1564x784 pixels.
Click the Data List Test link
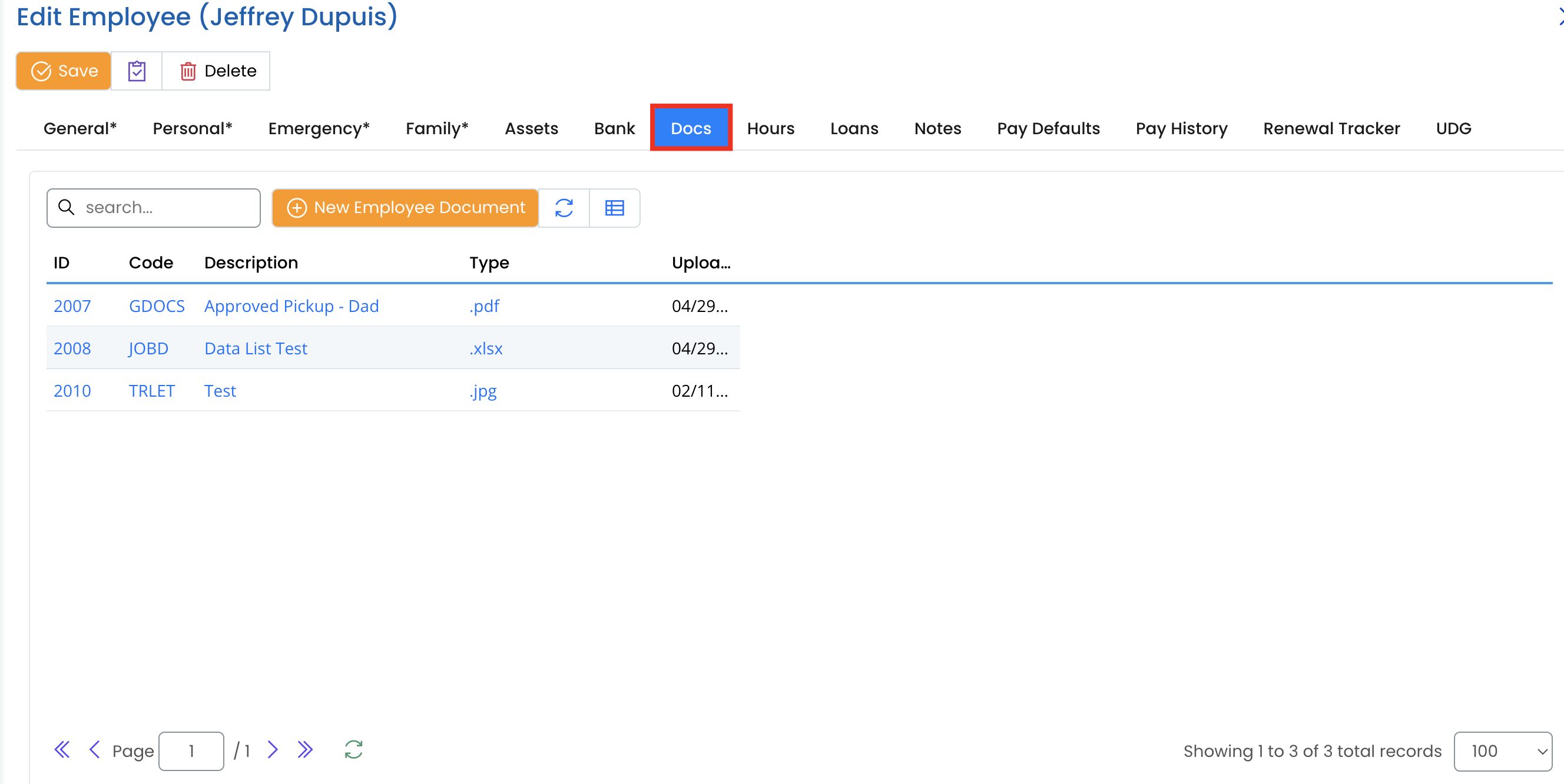(x=256, y=348)
